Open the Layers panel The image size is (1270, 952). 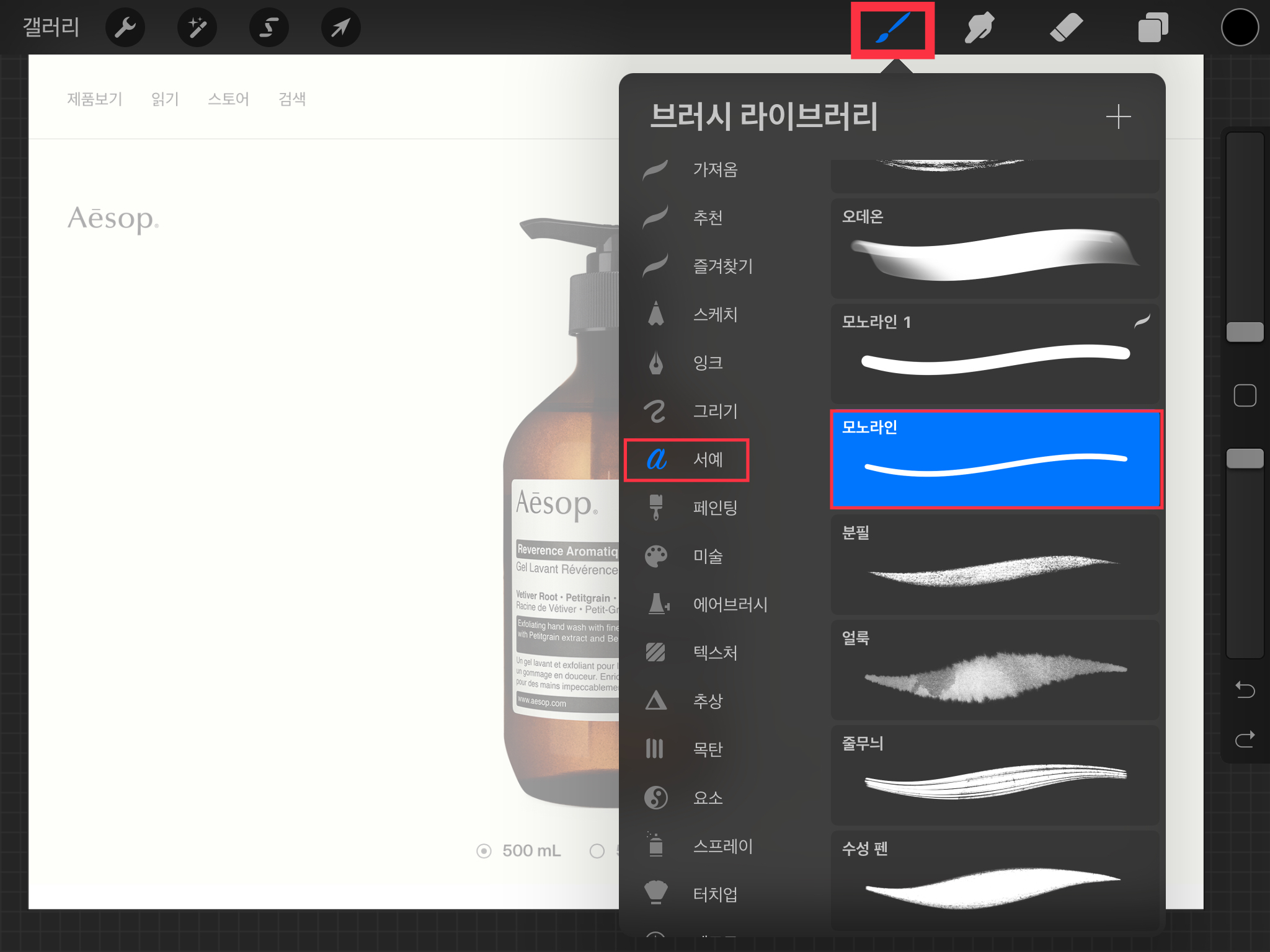click(1153, 28)
